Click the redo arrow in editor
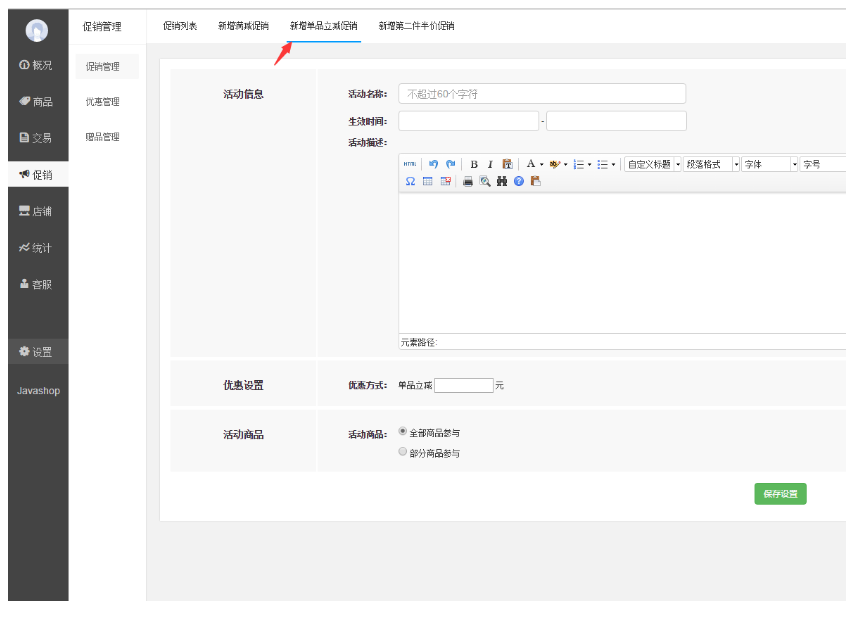Screen dimensions: 864x625 tap(450, 164)
